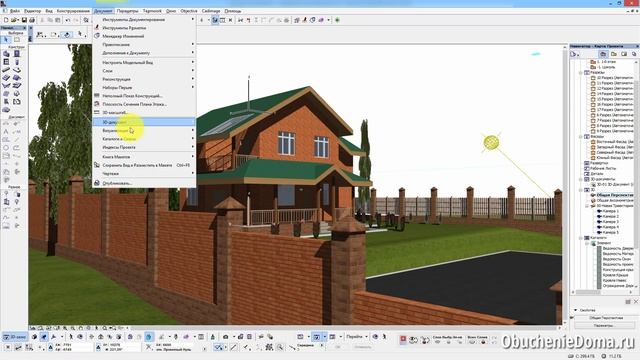
Task: Open the Project Map tab icon in Navigator
Action: 603,54
